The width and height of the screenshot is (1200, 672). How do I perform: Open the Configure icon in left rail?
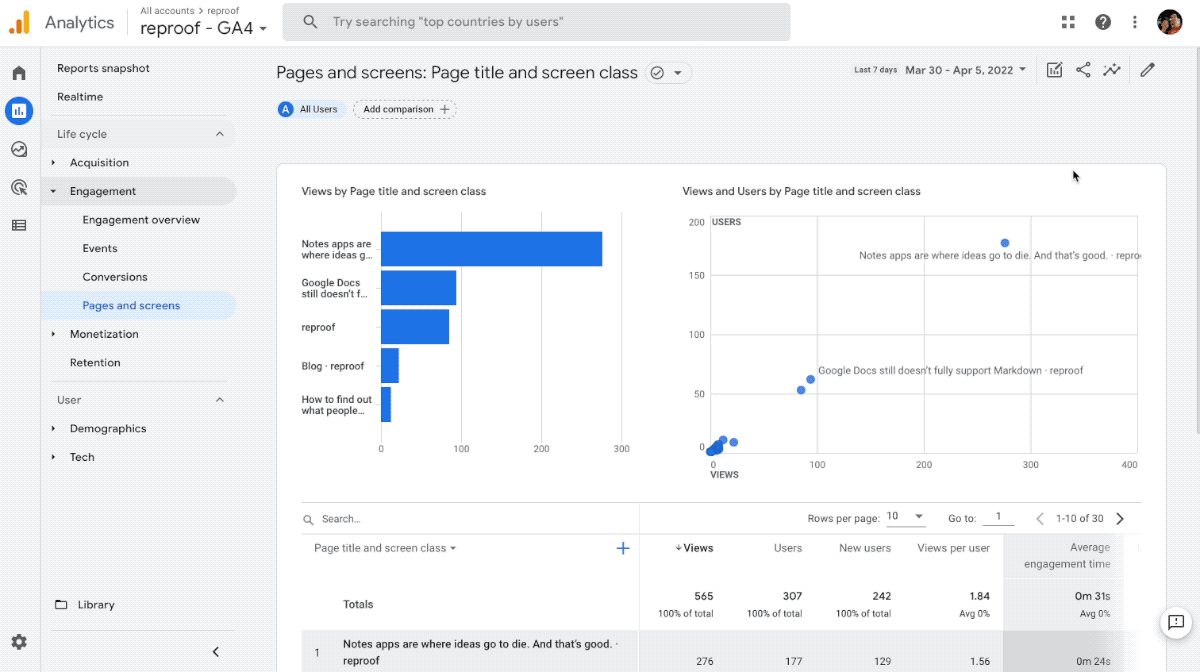19,225
